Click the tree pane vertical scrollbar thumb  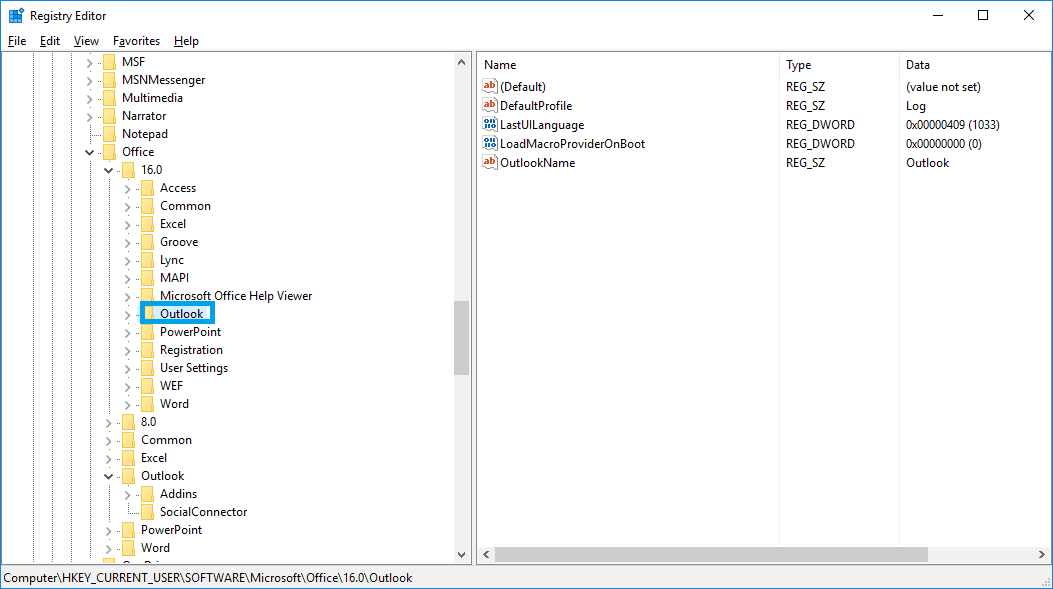click(461, 338)
